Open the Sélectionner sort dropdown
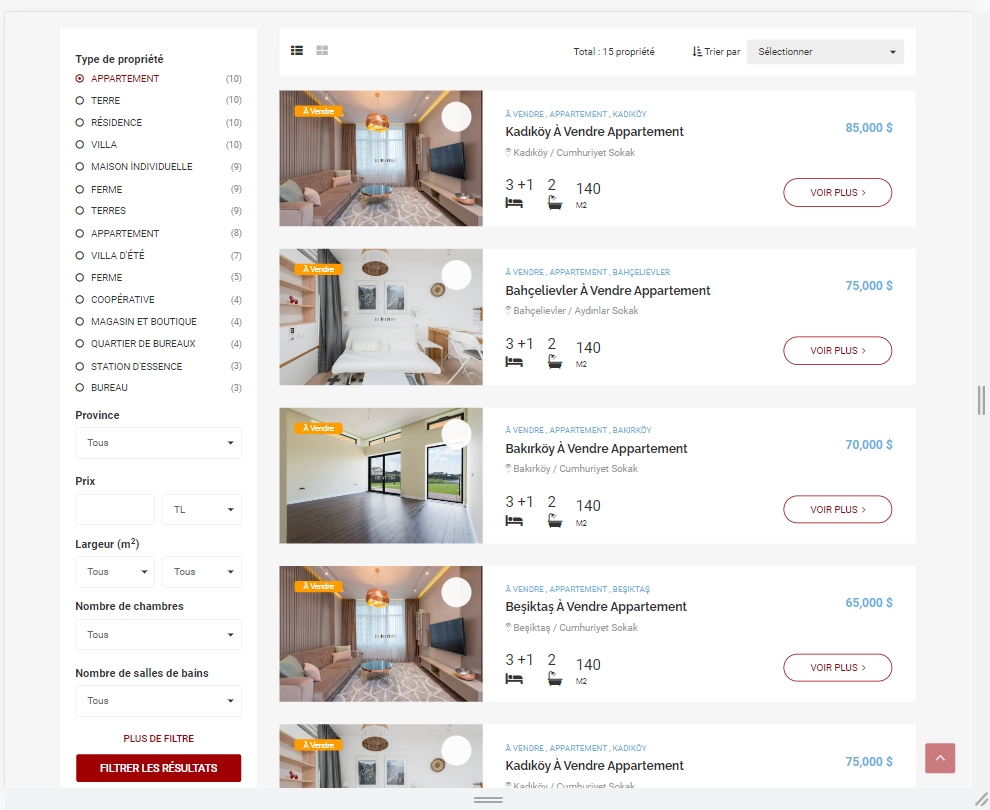Image resolution: width=990 pixels, height=810 pixels. pos(825,52)
